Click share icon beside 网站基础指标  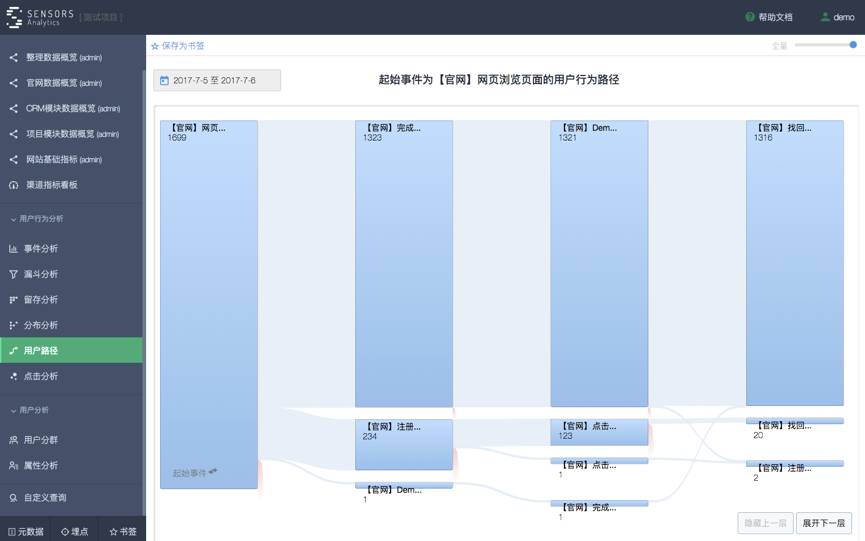coord(13,159)
